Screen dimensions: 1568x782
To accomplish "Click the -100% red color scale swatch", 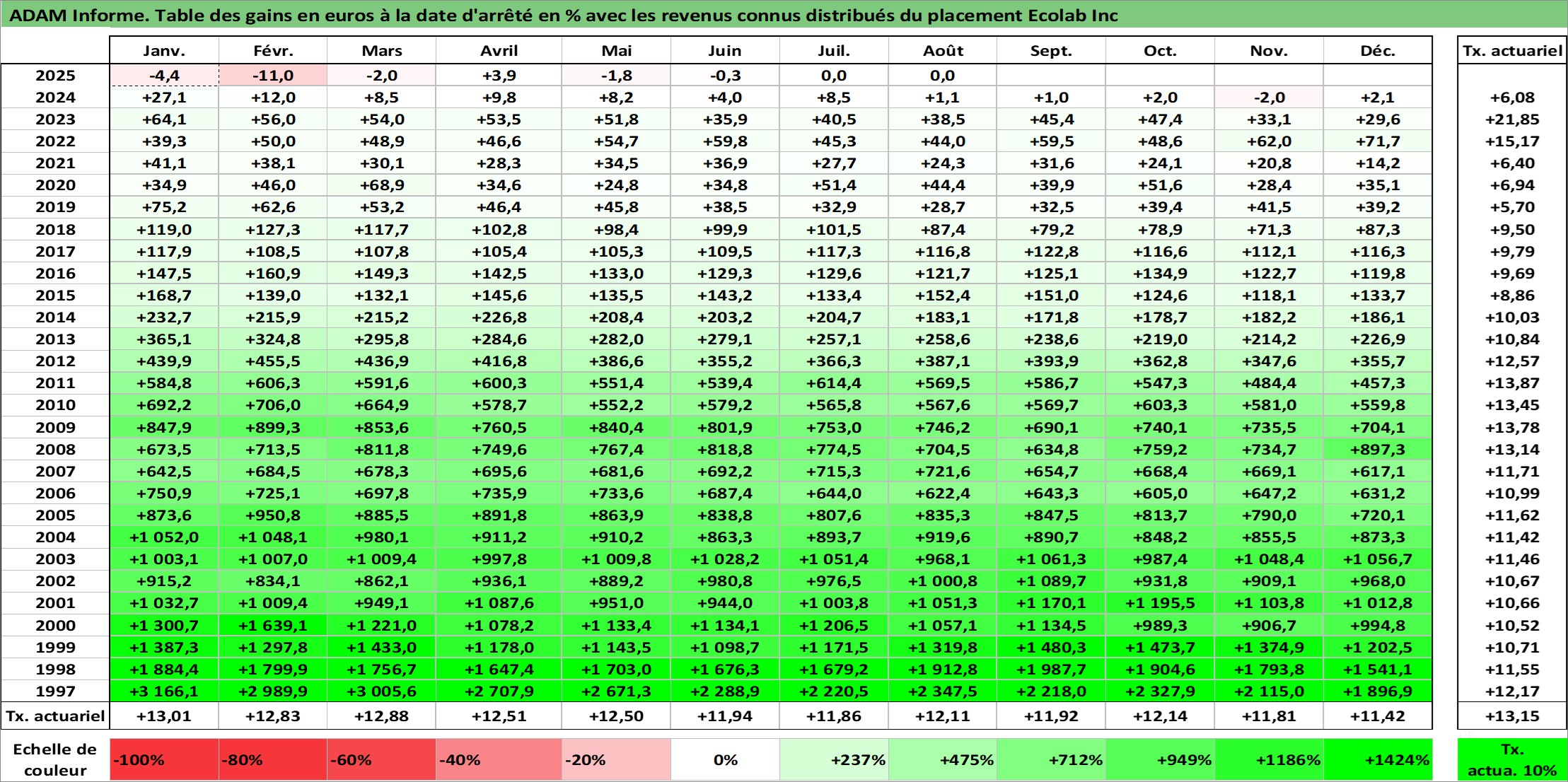I will click(x=164, y=759).
